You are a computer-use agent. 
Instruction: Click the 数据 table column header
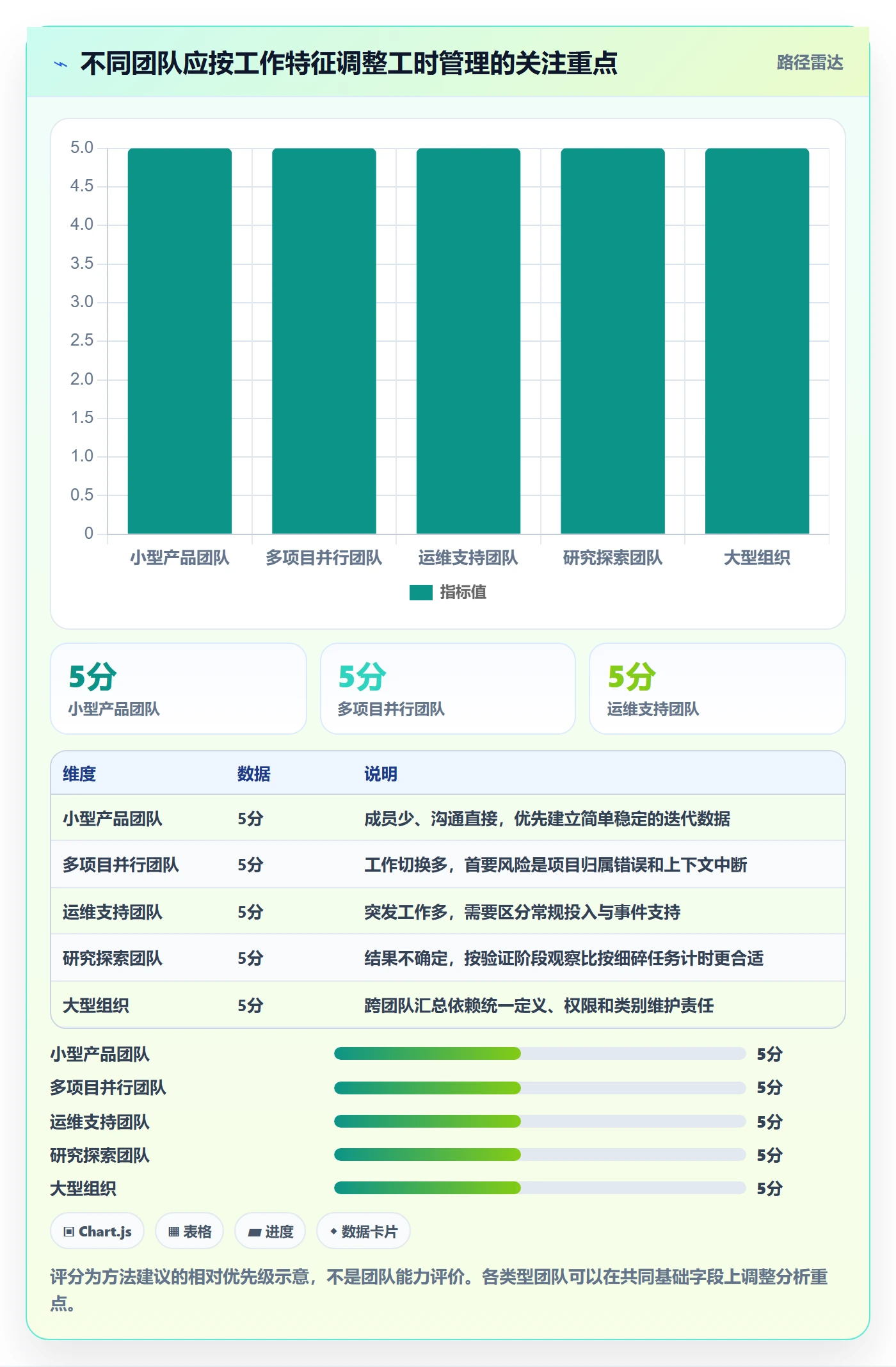tap(254, 774)
